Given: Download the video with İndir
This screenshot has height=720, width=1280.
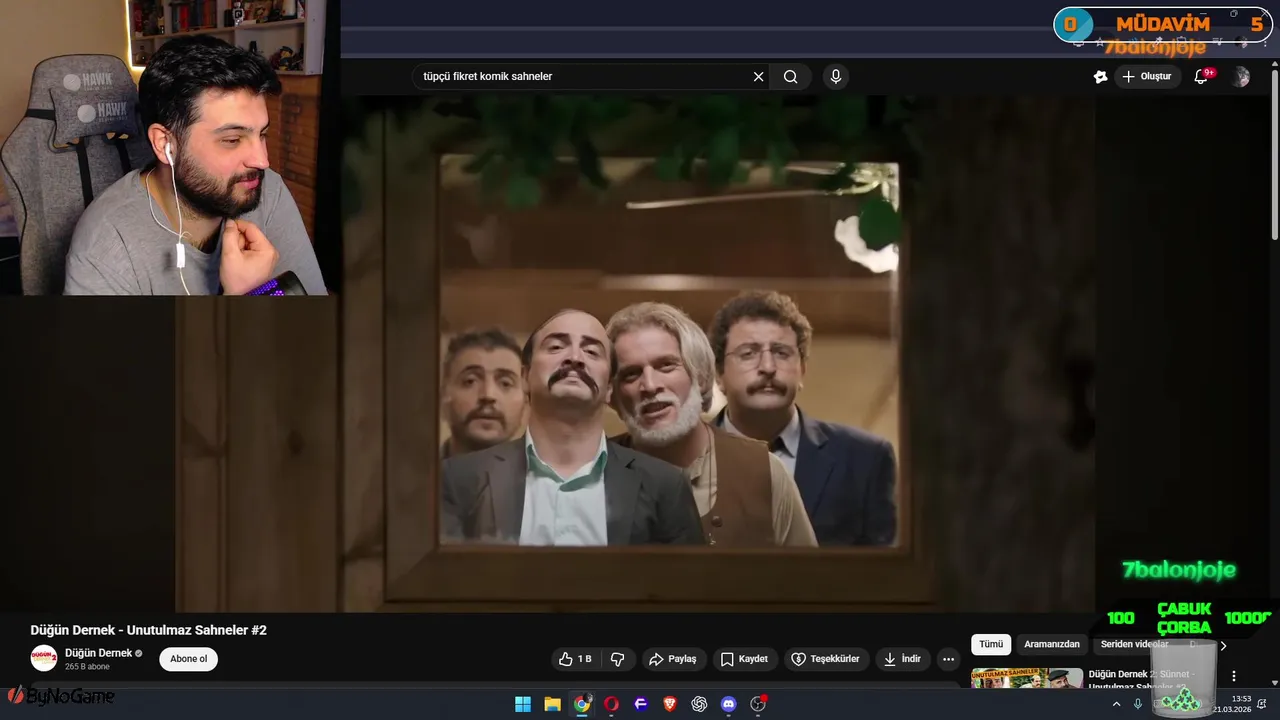Looking at the screenshot, I should (901, 659).
